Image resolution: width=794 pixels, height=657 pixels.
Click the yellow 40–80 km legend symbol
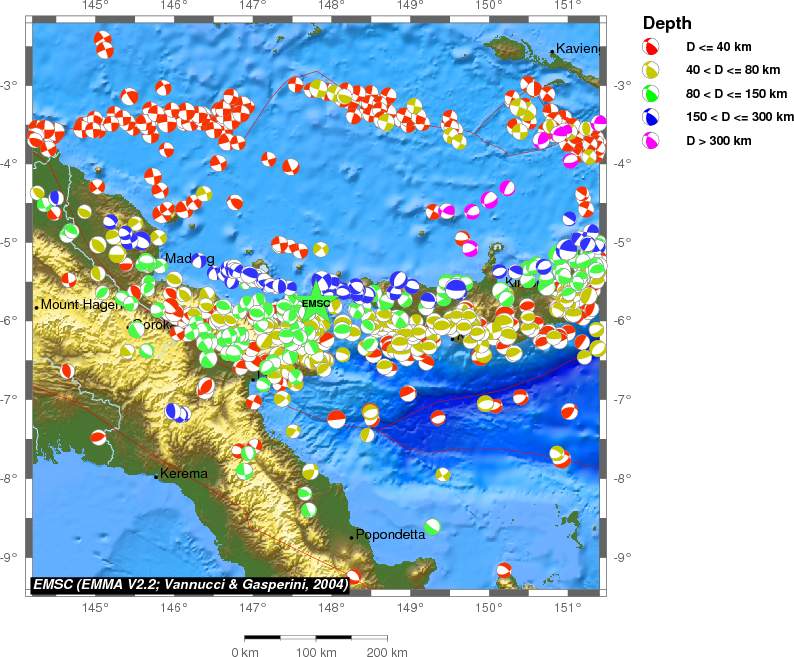[x=650, y=70]
